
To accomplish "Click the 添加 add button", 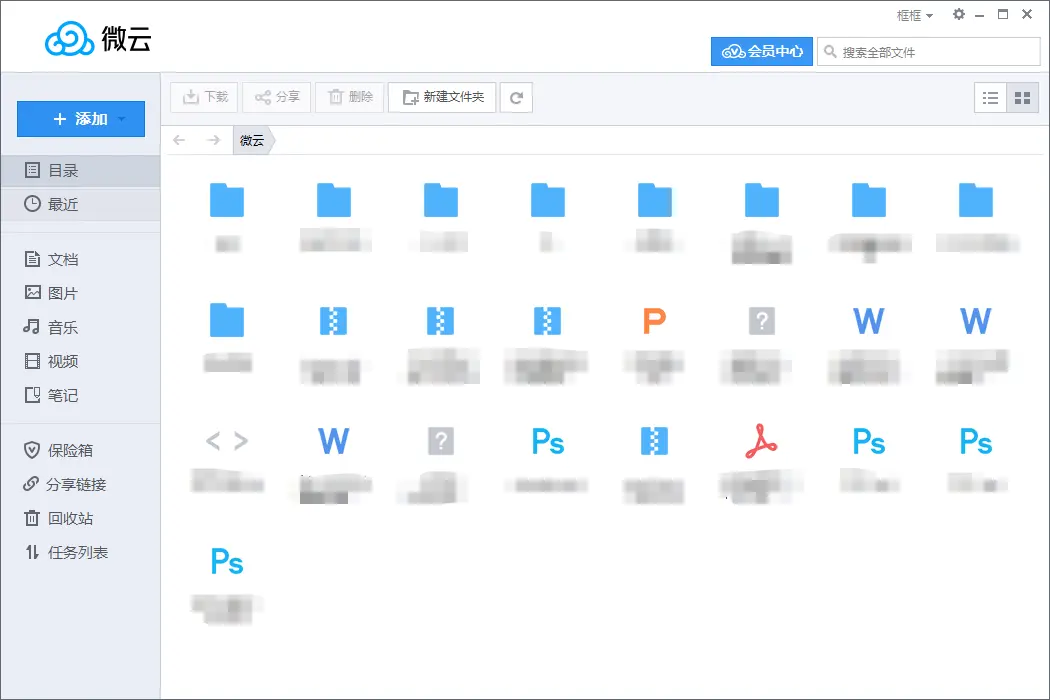I will point(80,119).
